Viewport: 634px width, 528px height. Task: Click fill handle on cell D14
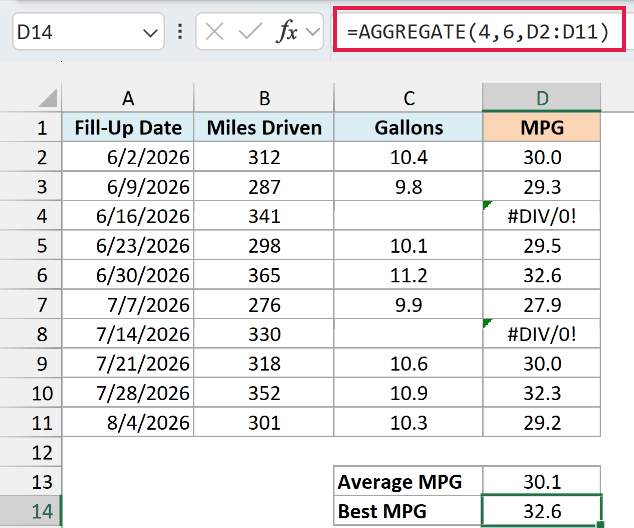(600, 525)
